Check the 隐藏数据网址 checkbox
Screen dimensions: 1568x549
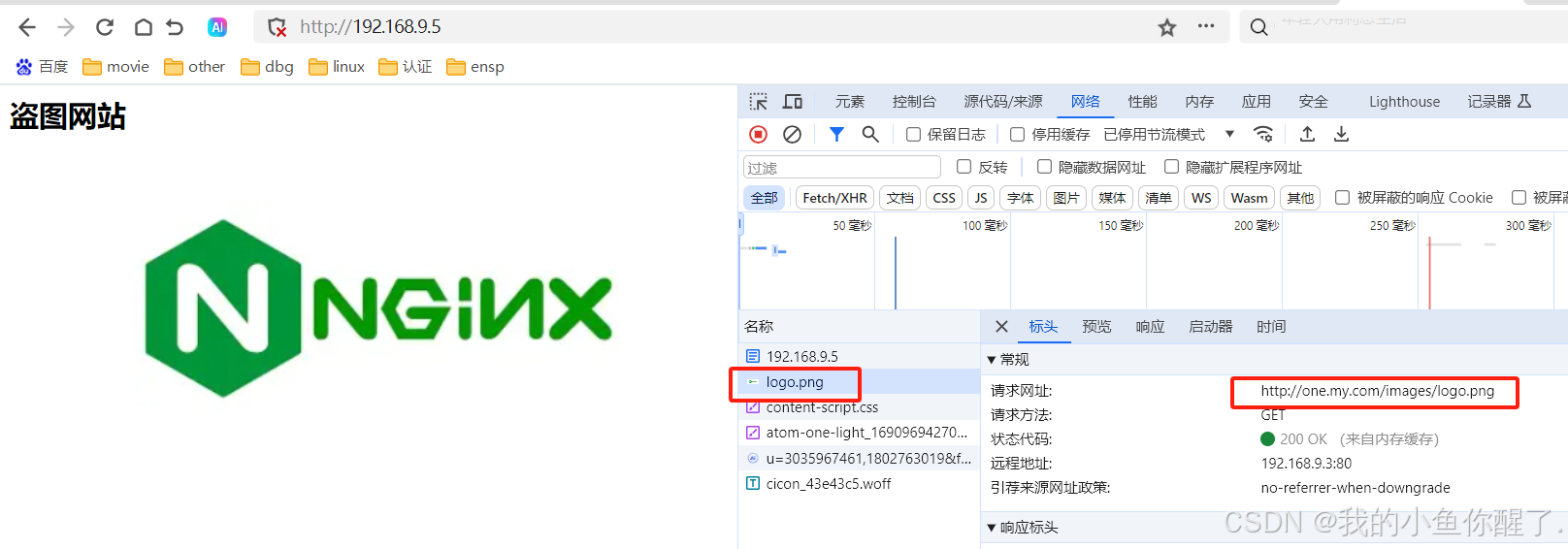(x=1044, y=167)
